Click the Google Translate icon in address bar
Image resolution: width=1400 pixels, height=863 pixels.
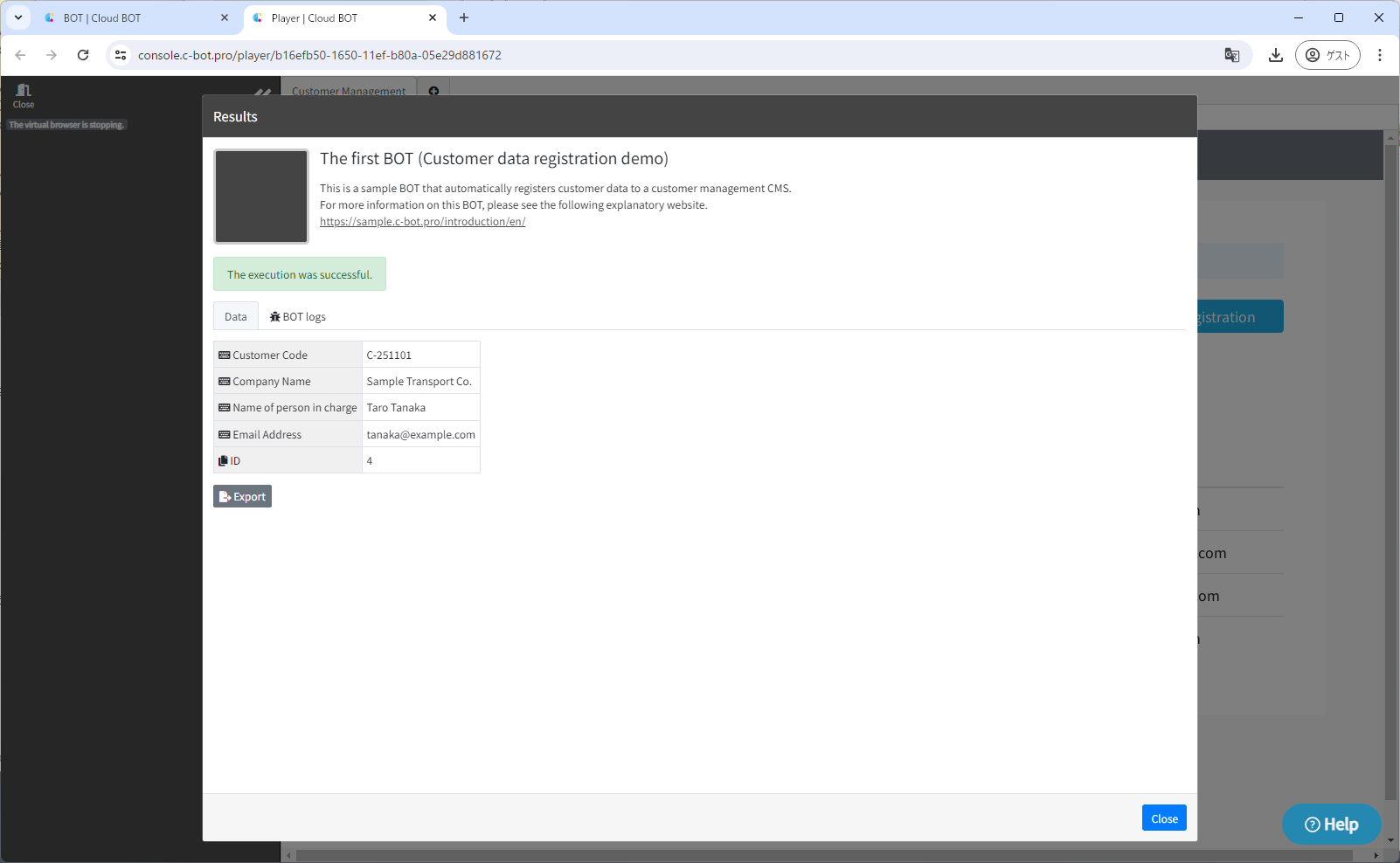point(1232,55)
